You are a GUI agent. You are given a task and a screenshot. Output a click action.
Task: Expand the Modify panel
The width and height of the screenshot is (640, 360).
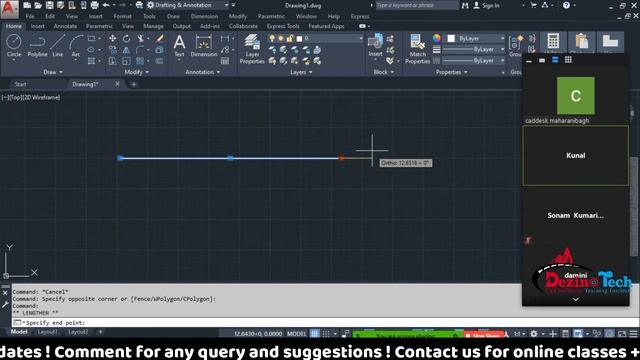click(x=136, y=72)
